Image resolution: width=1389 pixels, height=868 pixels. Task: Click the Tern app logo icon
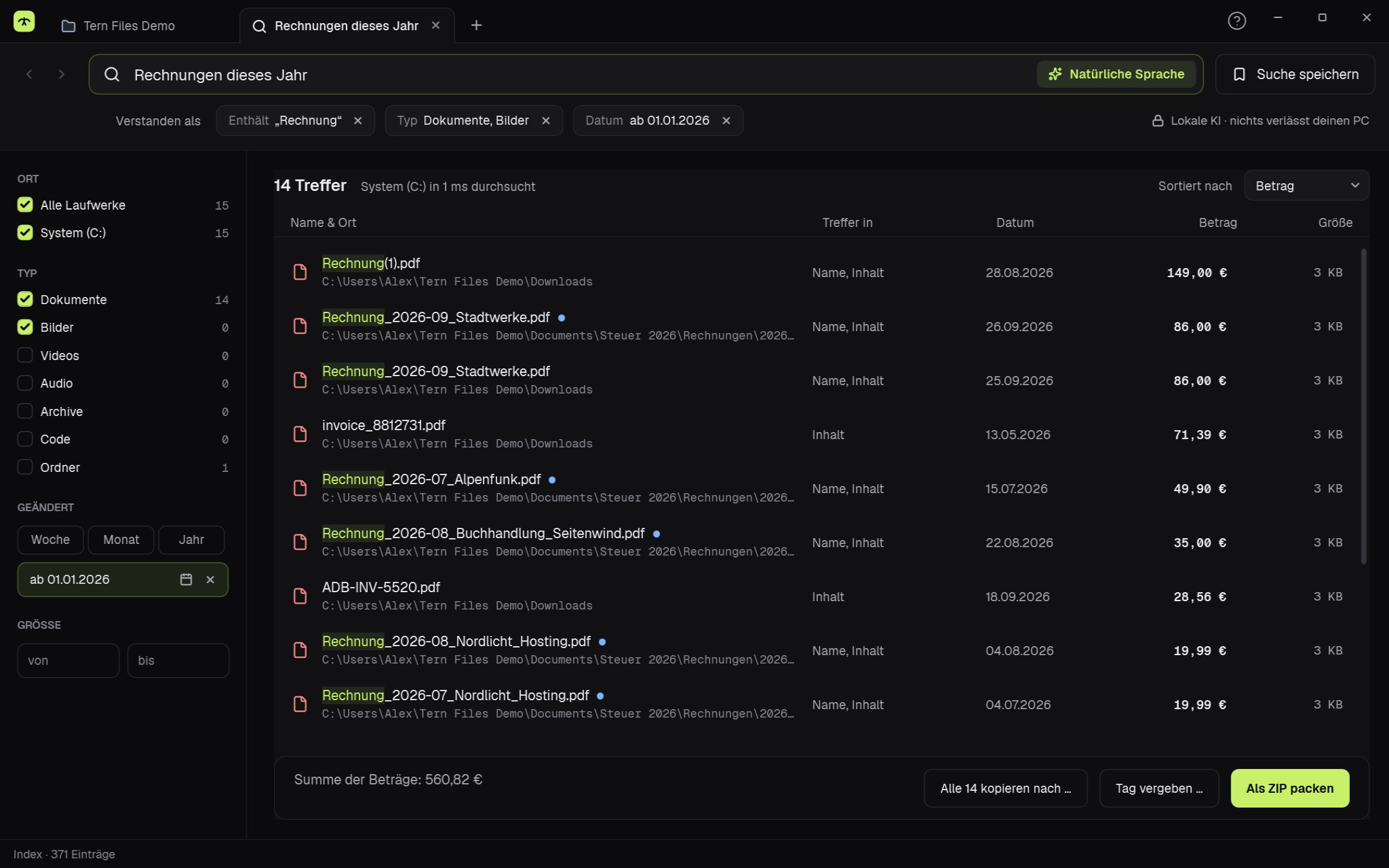click(x=24, y=23)
